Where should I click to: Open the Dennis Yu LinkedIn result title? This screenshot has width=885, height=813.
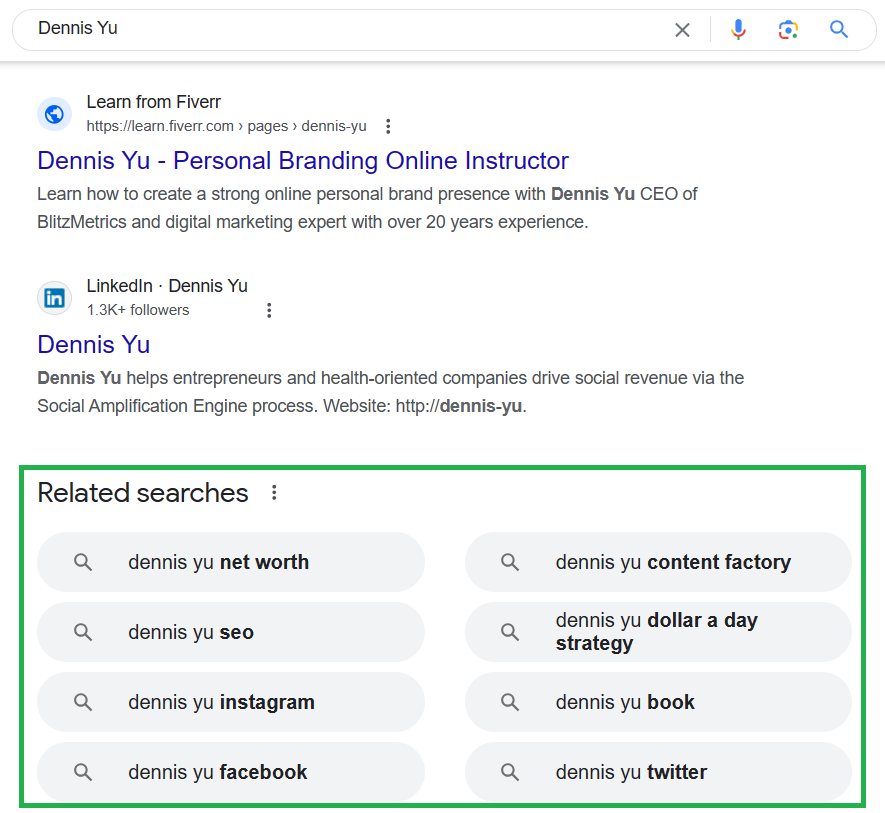point(94,344)
